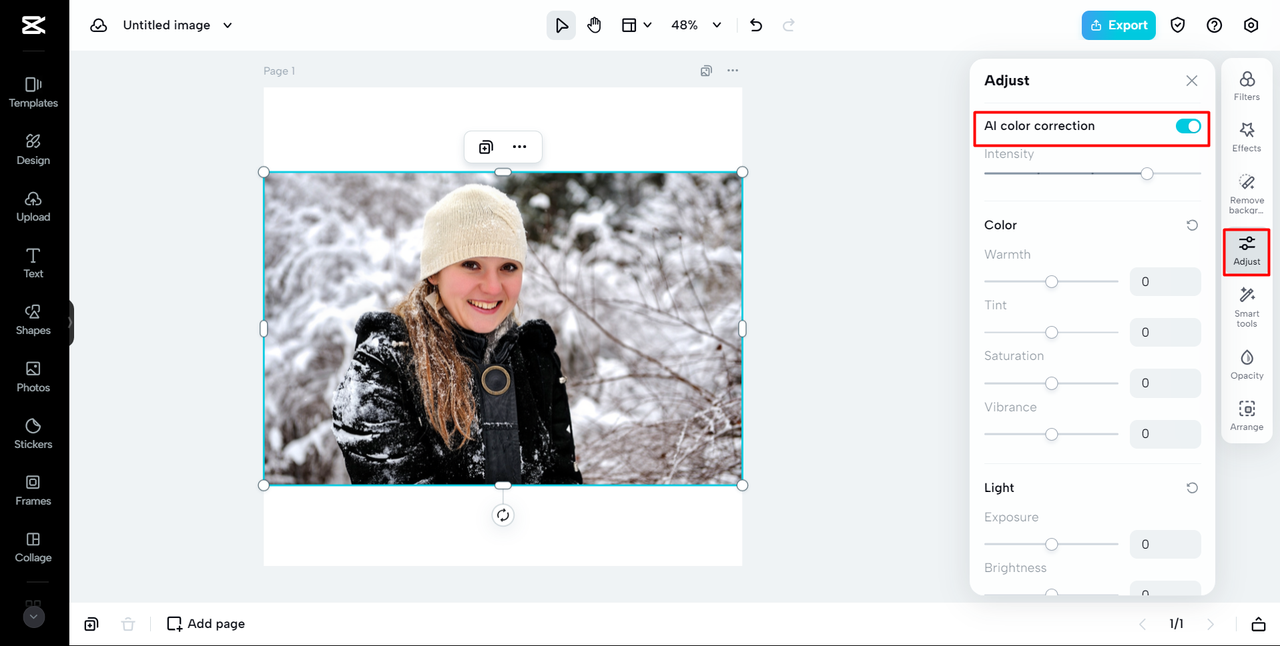Open the Shapes panel

point(33,320)
